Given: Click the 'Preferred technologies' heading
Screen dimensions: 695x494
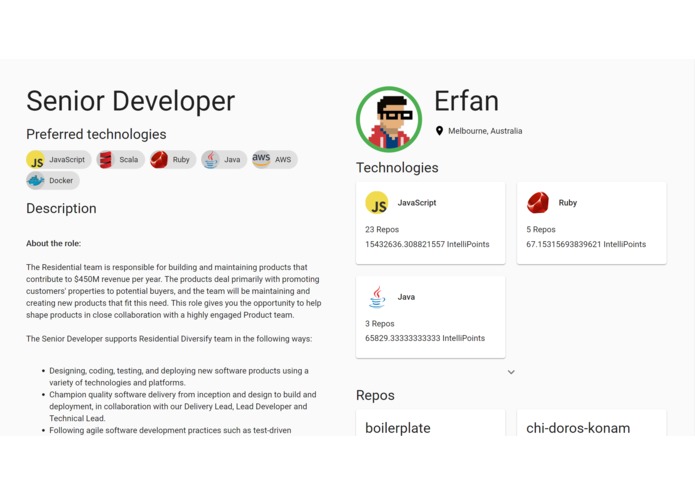Looking at the screenshot, I should click(96, 134).
